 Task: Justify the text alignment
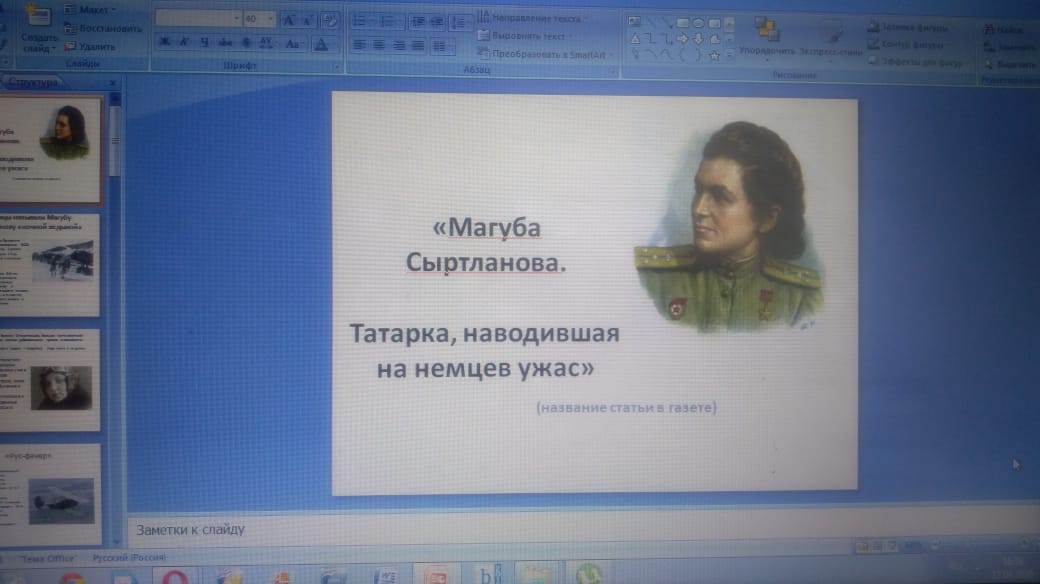[418, 45]
